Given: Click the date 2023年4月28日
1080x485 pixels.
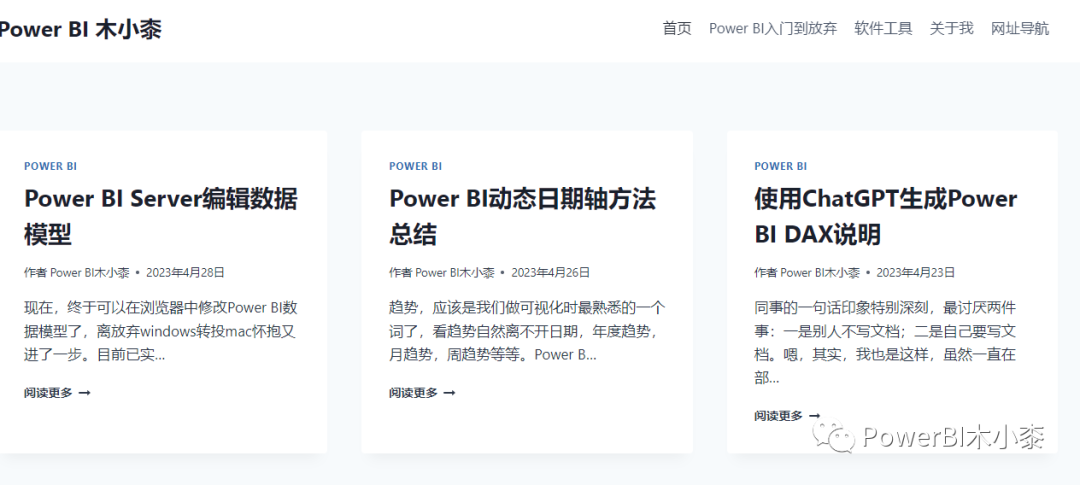Looking at the screenshot, I should (x=185, y=272).
